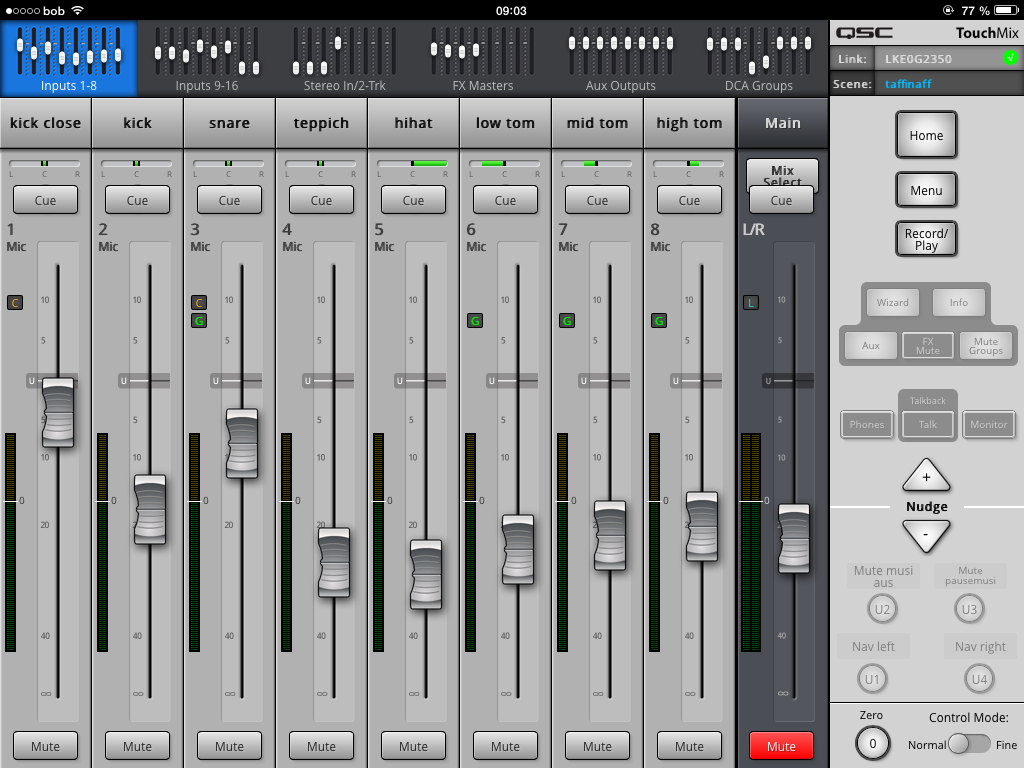Click gate G badge on high tom
The height and width of the screenshot is (768, 1024).
[x=659, y=321]
